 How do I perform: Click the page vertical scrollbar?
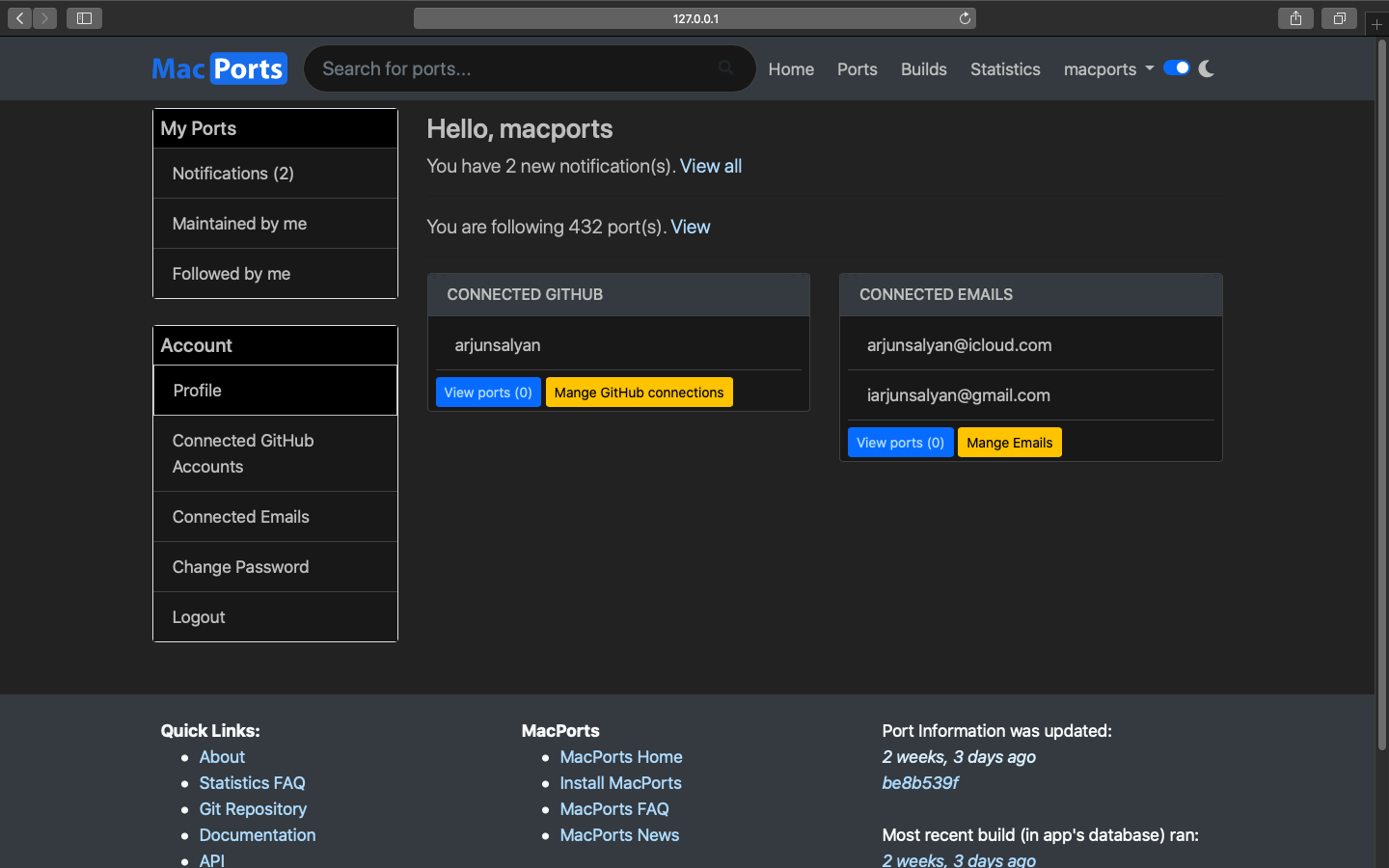1381,394
